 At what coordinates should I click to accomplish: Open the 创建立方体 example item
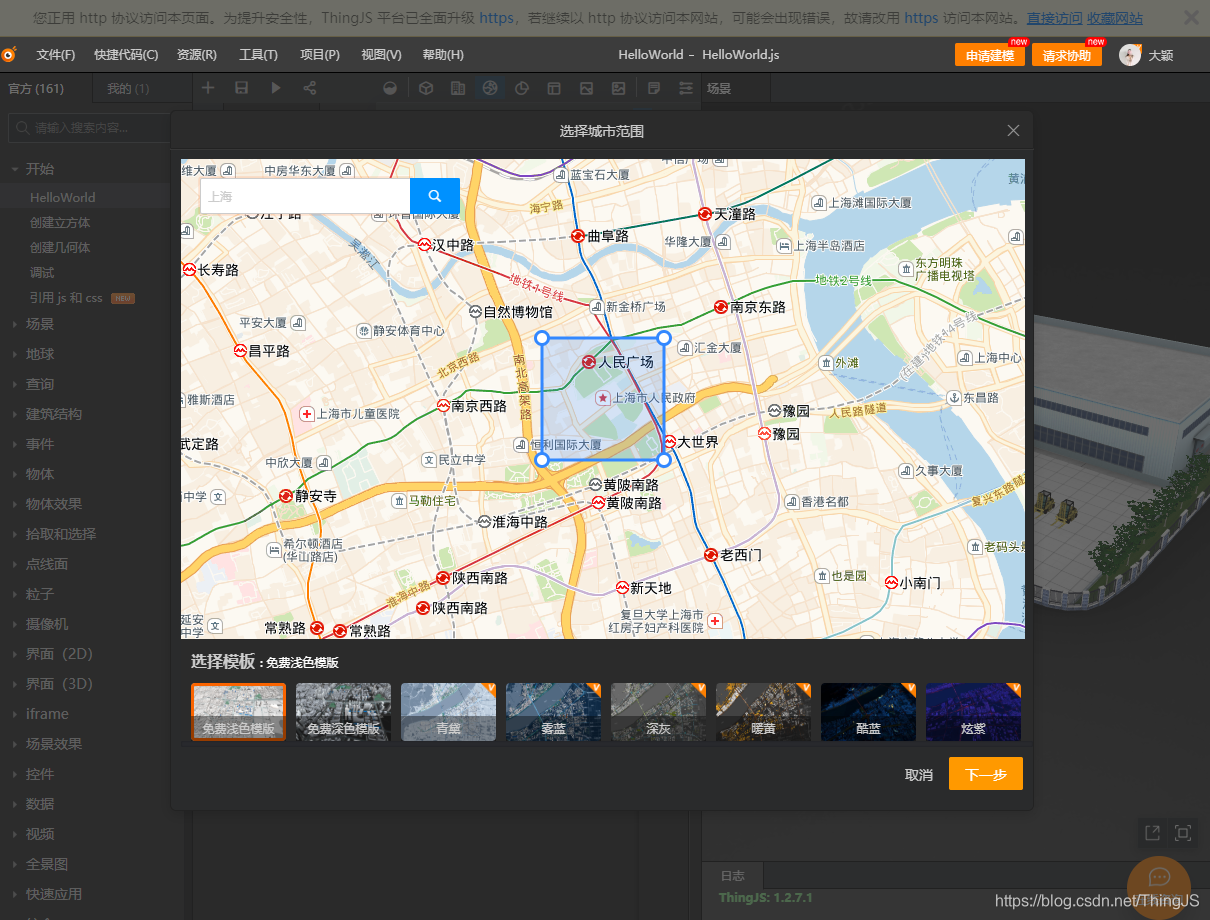[x=60, y=222]
